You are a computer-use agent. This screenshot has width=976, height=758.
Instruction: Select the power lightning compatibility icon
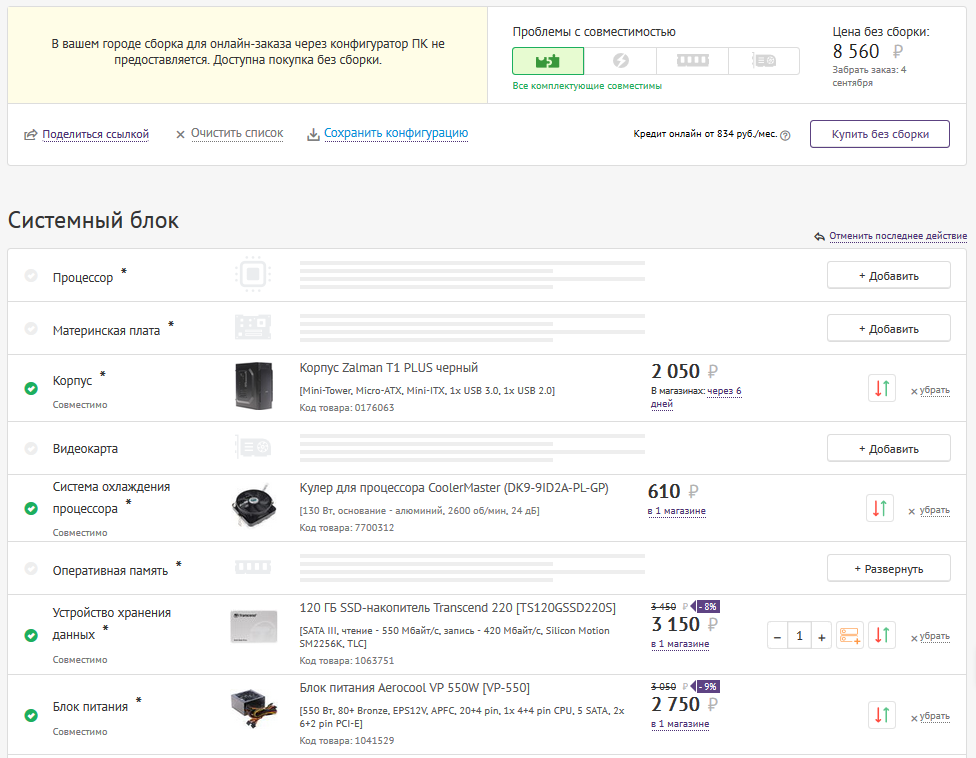620,61
